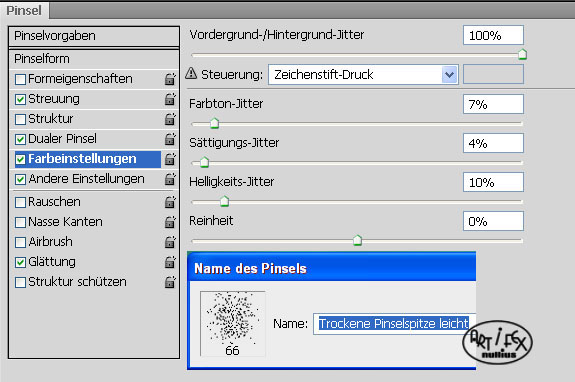Open the Andere Einstellungen options
575x382 pixels.
(87, 179)
